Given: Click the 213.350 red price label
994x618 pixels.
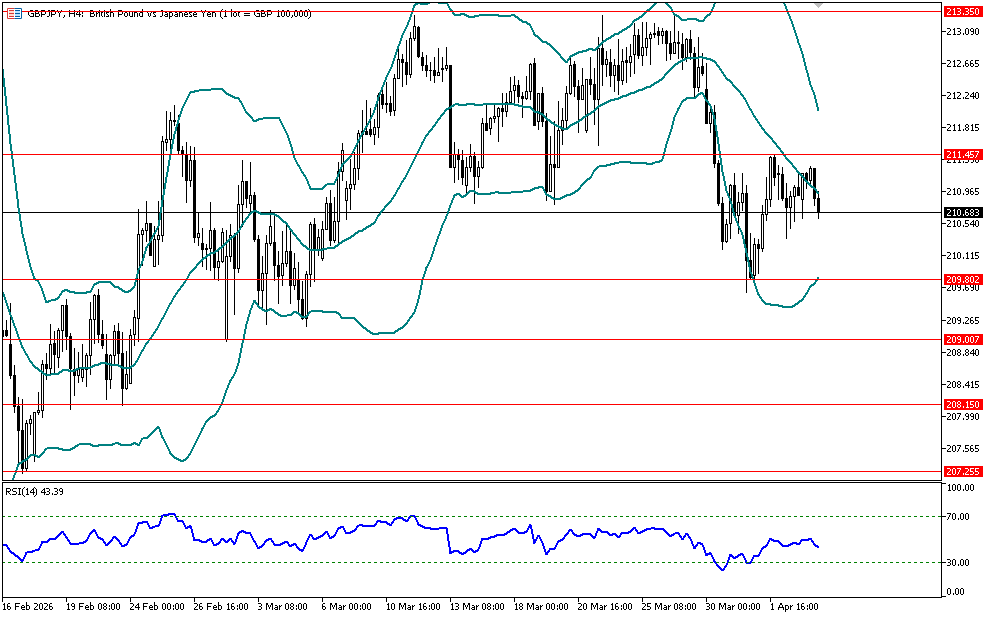Looking at the screenshot, I should coord(962,11).
